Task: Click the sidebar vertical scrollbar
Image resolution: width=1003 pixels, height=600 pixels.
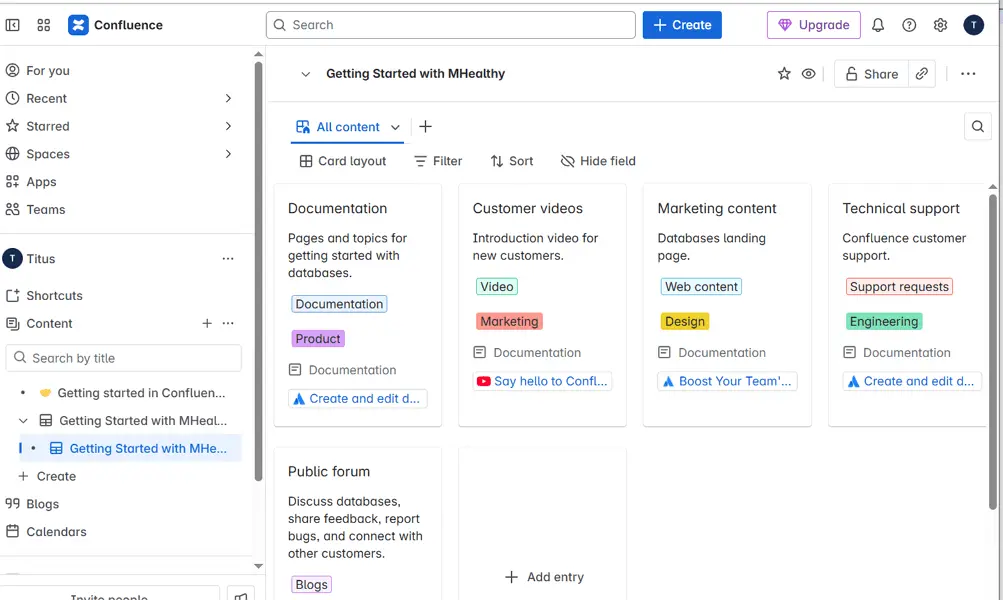Action: (258, 271)
